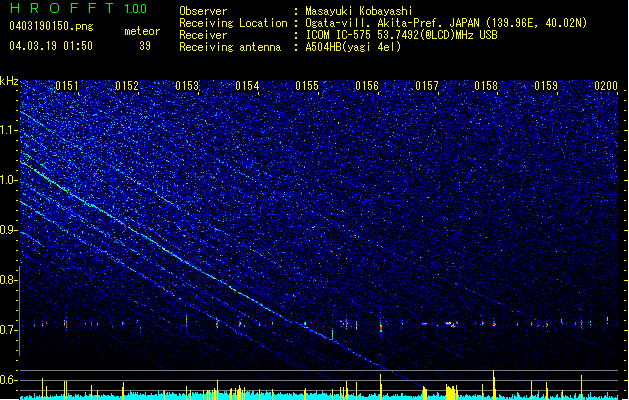Click the timestamp 04.03.19 01:50

(x=51, y=46)
